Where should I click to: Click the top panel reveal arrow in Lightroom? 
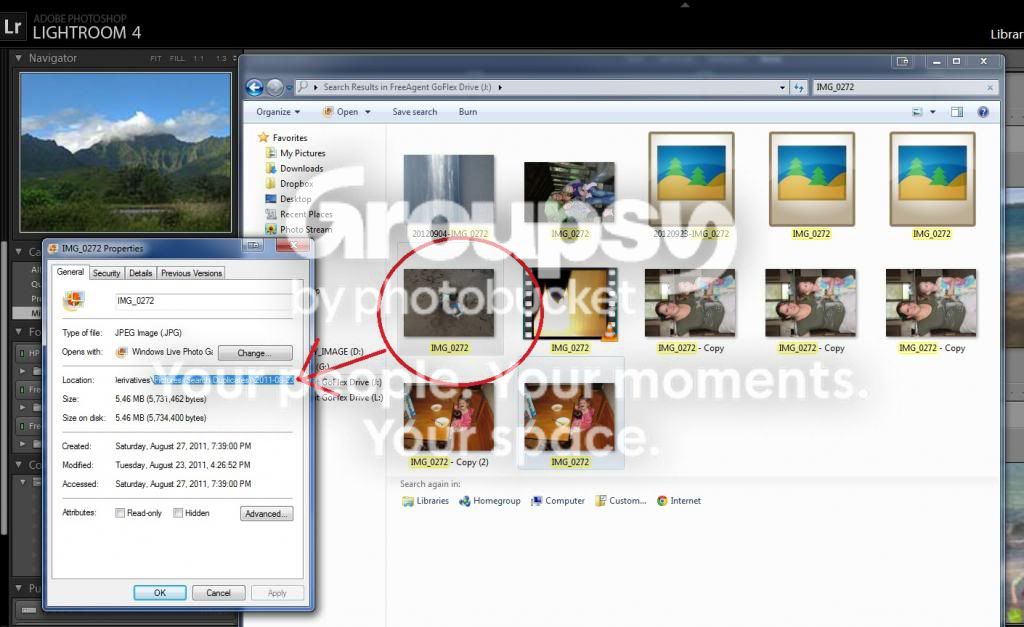click(x=684, y=5)
